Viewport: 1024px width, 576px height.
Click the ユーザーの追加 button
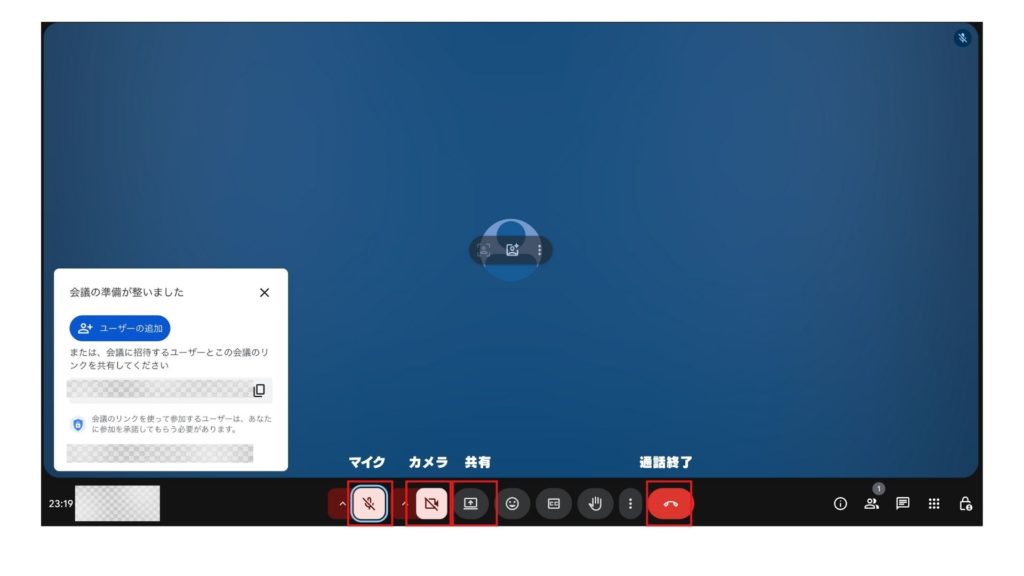pyautogui.click(x=120, y=328)
